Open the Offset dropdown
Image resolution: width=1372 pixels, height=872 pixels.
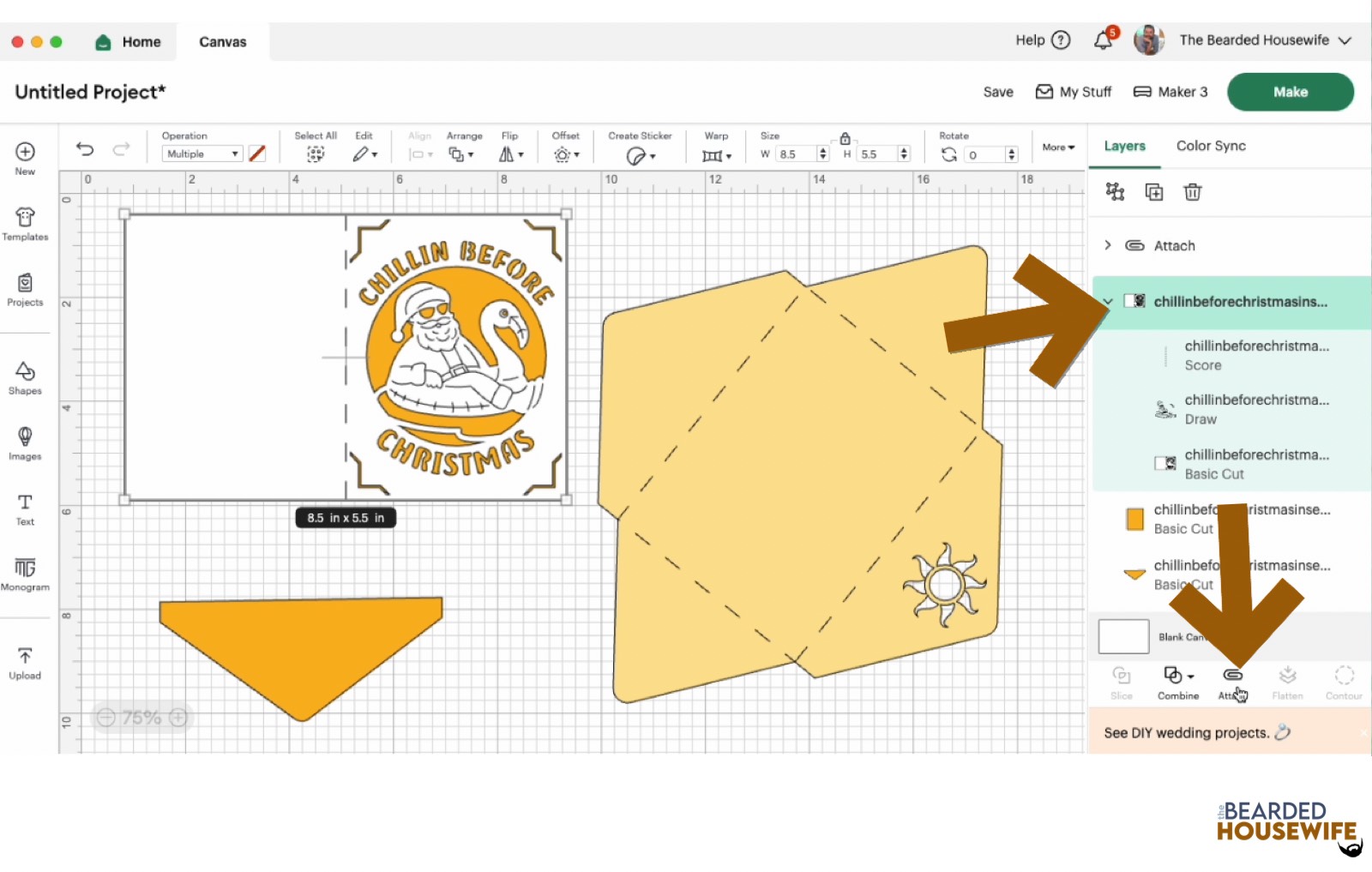(566, 154)
